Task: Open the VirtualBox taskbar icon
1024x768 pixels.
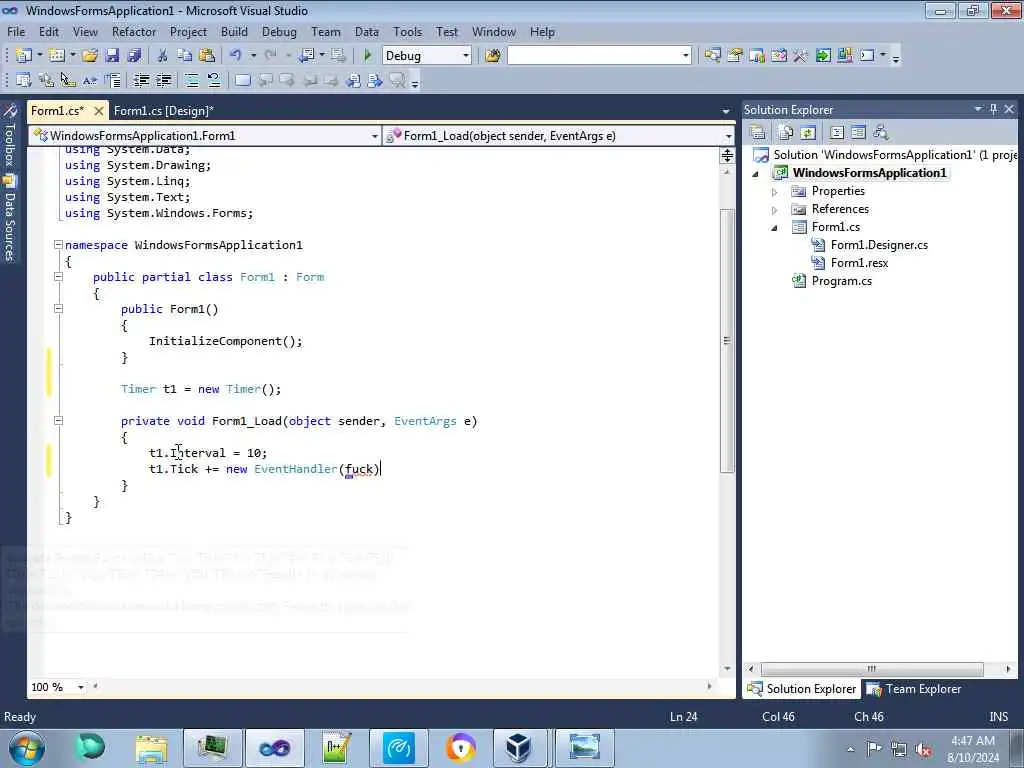Action: (519, 748)
